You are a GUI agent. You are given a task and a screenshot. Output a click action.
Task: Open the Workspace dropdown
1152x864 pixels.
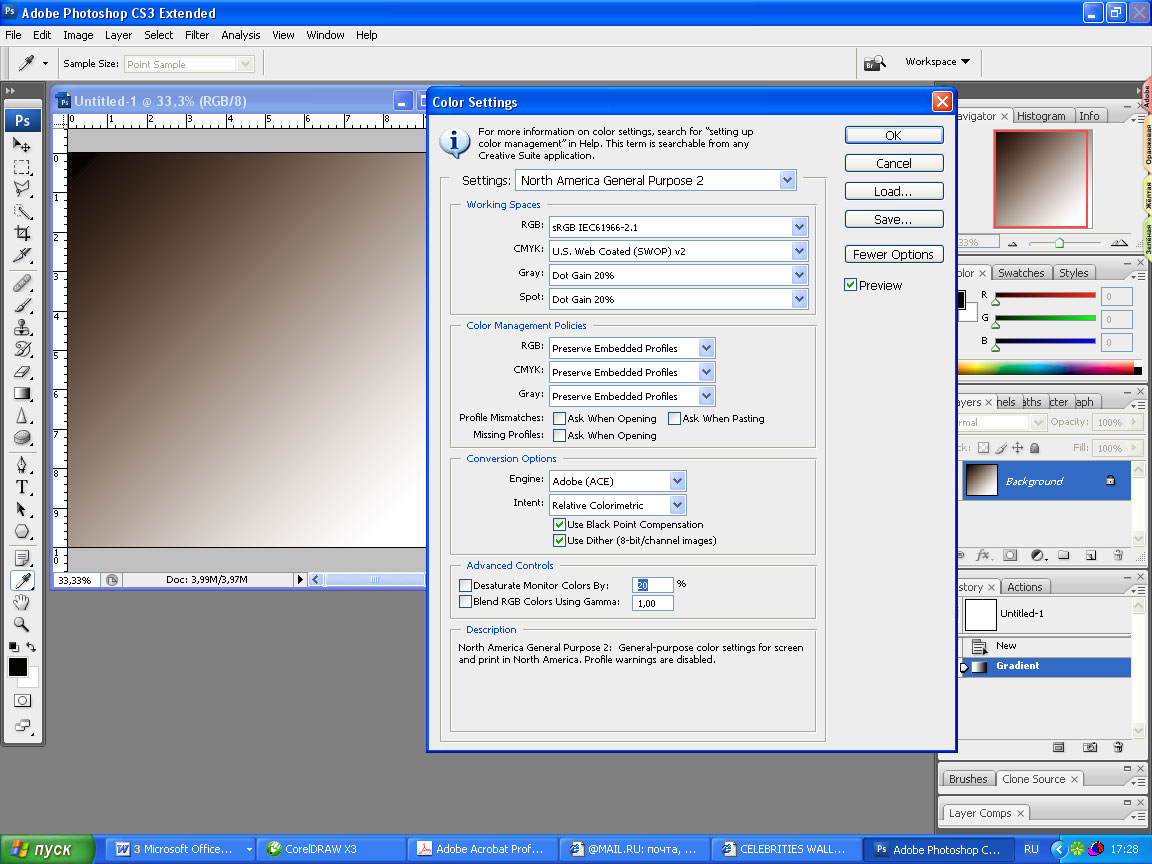tap(937, 62)
